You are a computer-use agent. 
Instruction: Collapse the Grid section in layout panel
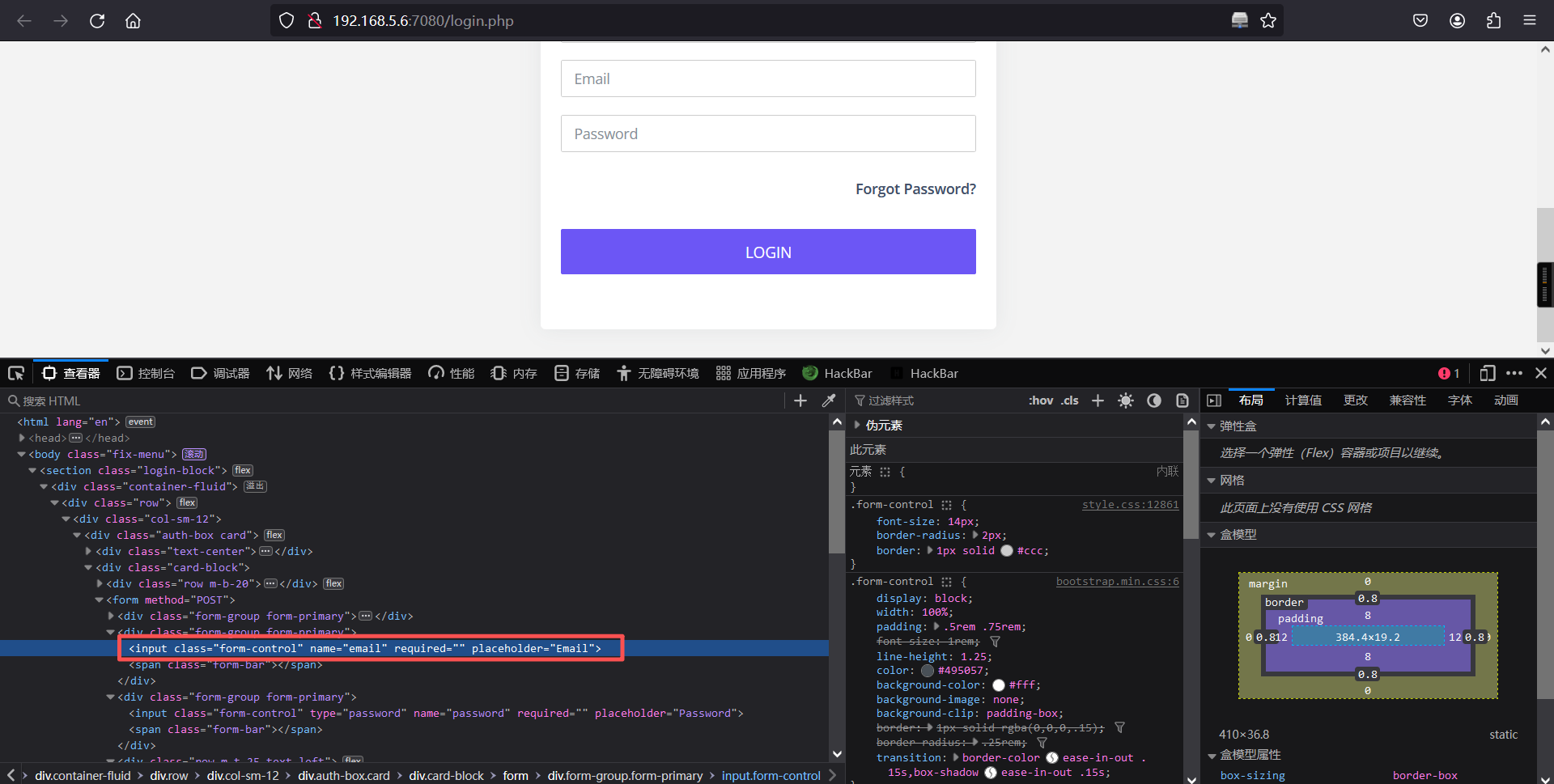click(1212, 480)
